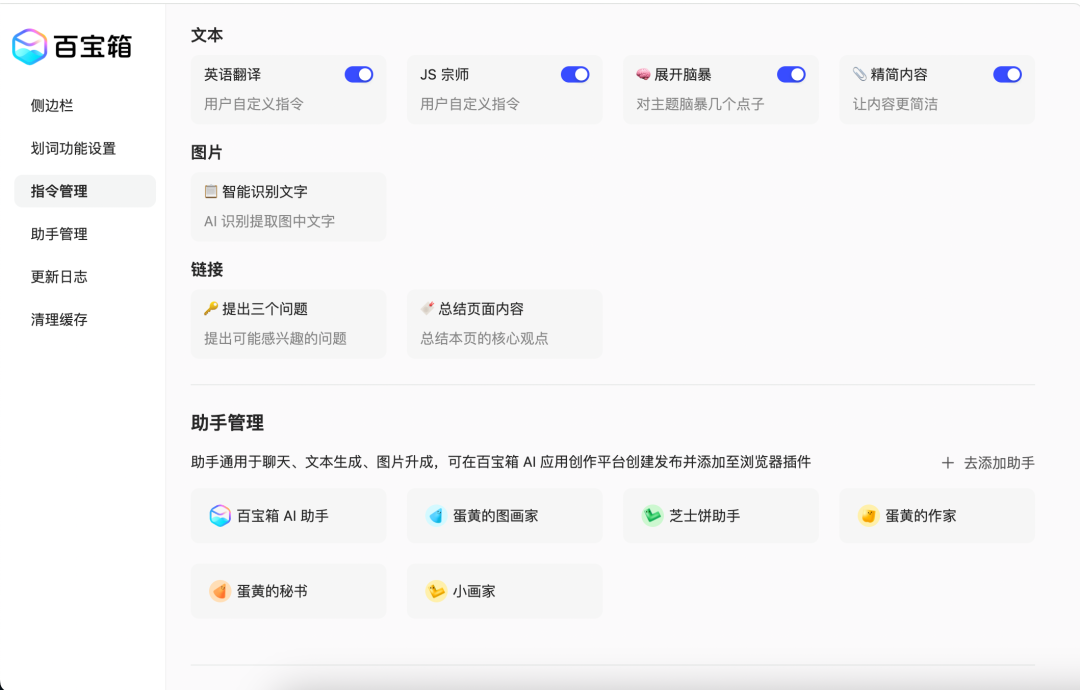Disable the 展开脑暴 switch
The image size is (1080, 690).
click(791, 74)
